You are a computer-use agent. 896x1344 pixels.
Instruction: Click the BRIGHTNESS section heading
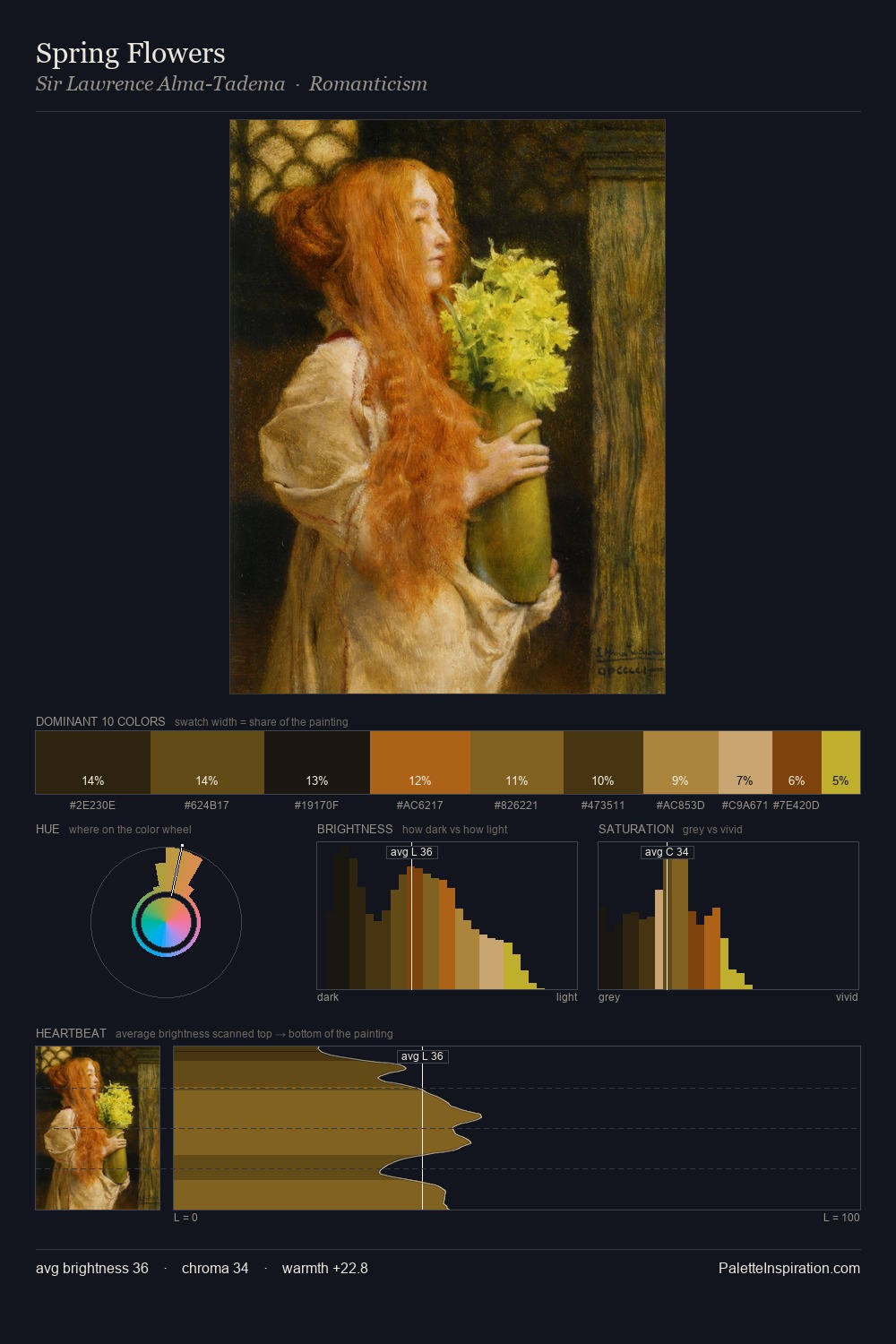[x=355, y=829]
